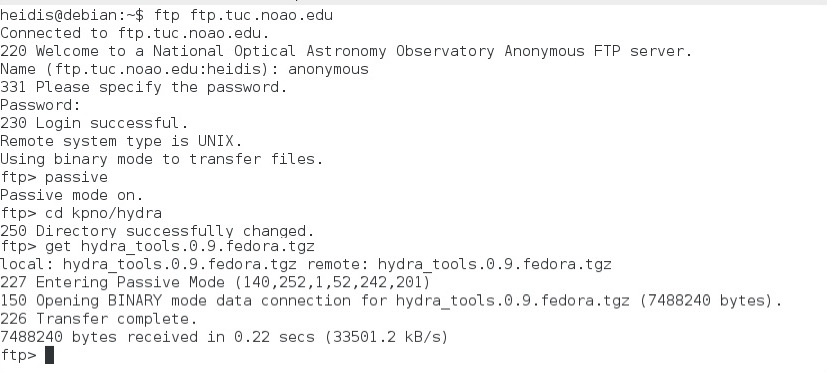Image resolution: width=827 pixels, height=373 pixels.
Task: Click the 'Password:' prompt line
Action: click(x=40, y=105)
